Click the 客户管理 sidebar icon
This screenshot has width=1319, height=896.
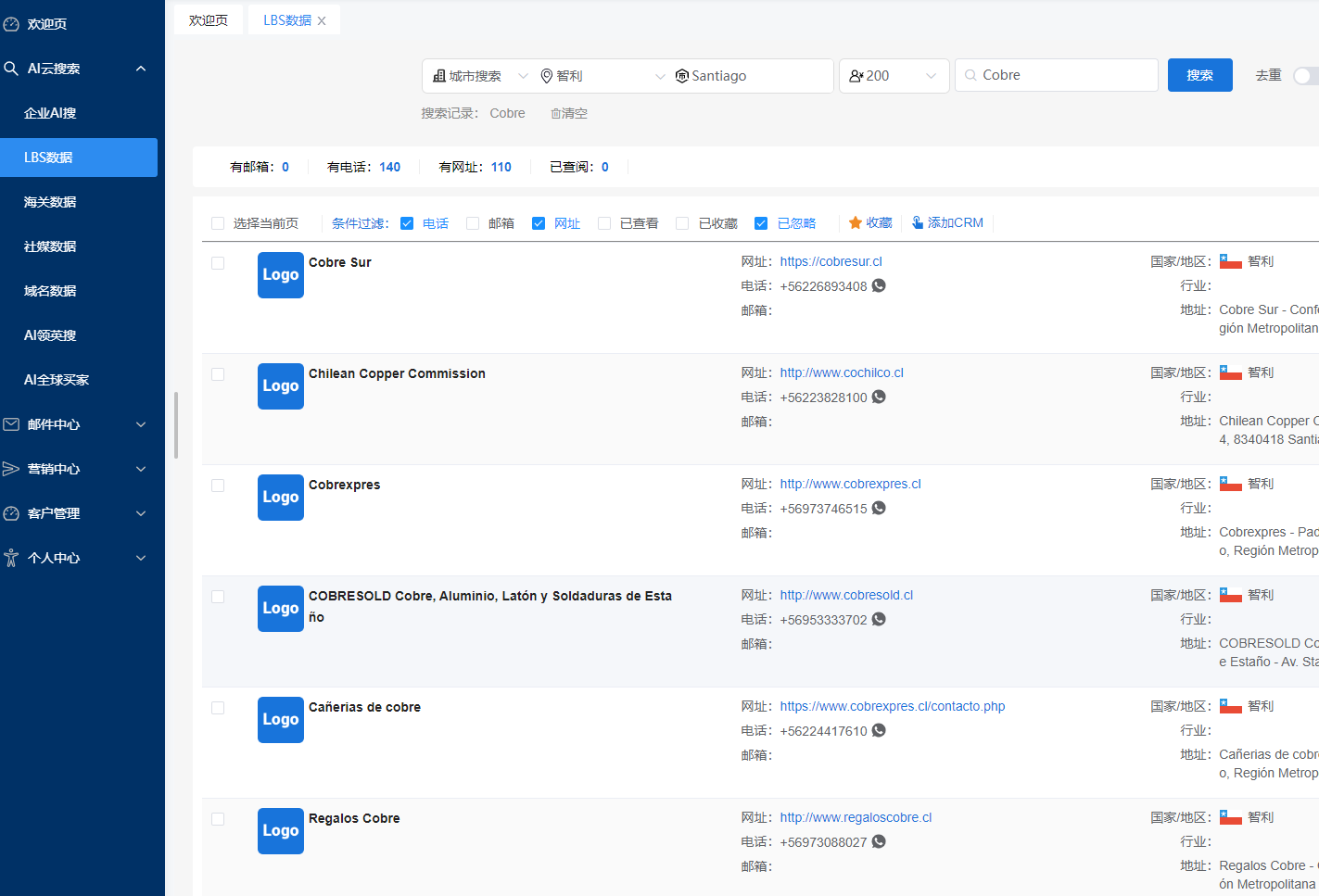(11, 513)
